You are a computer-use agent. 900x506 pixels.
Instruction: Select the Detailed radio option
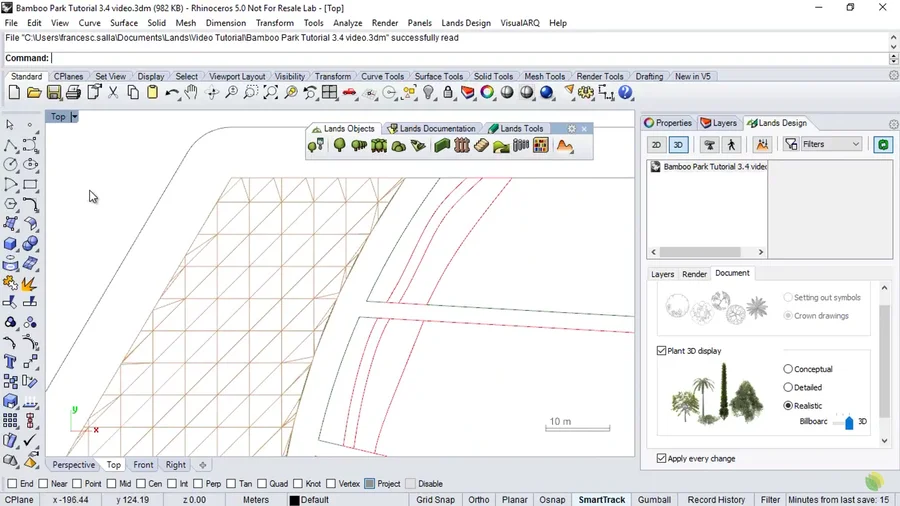(788, 387)
